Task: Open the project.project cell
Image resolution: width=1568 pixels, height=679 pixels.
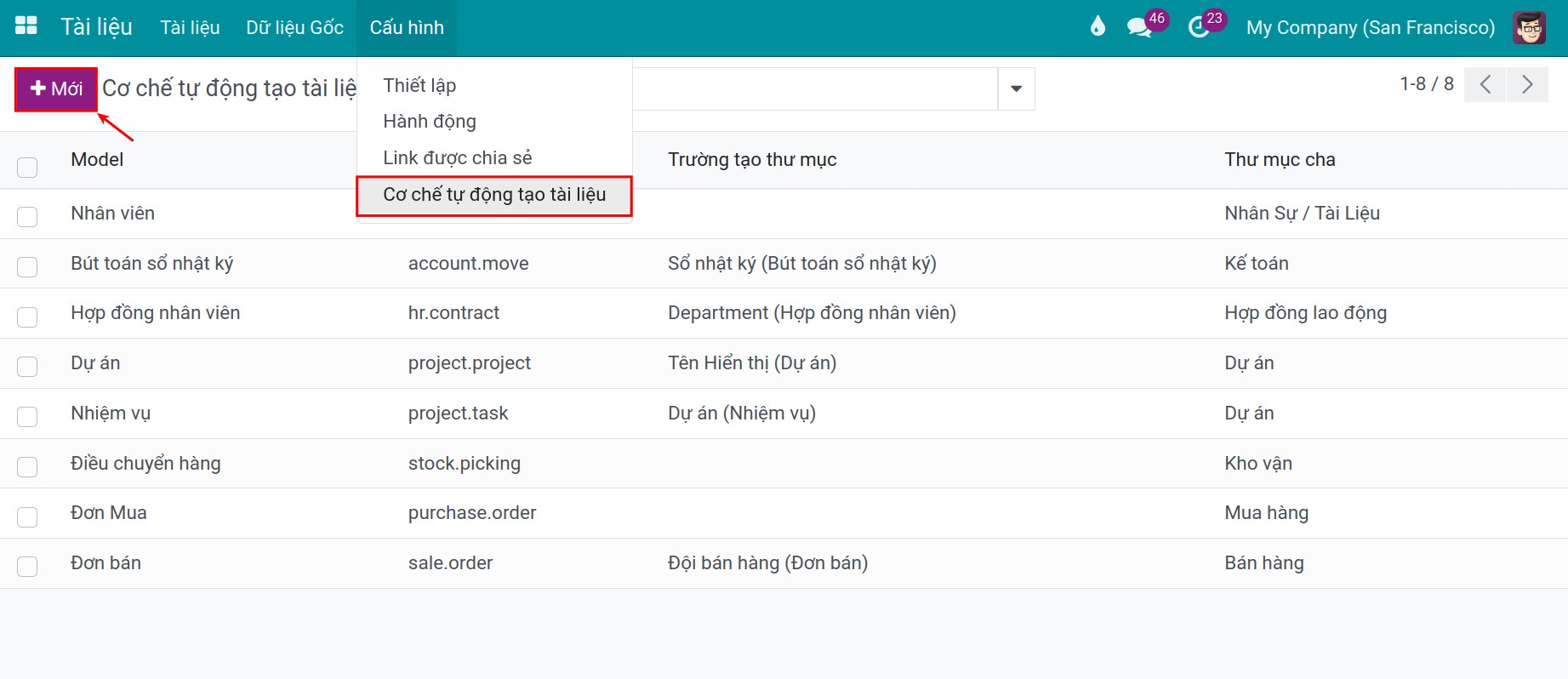Action: point(469,362)
